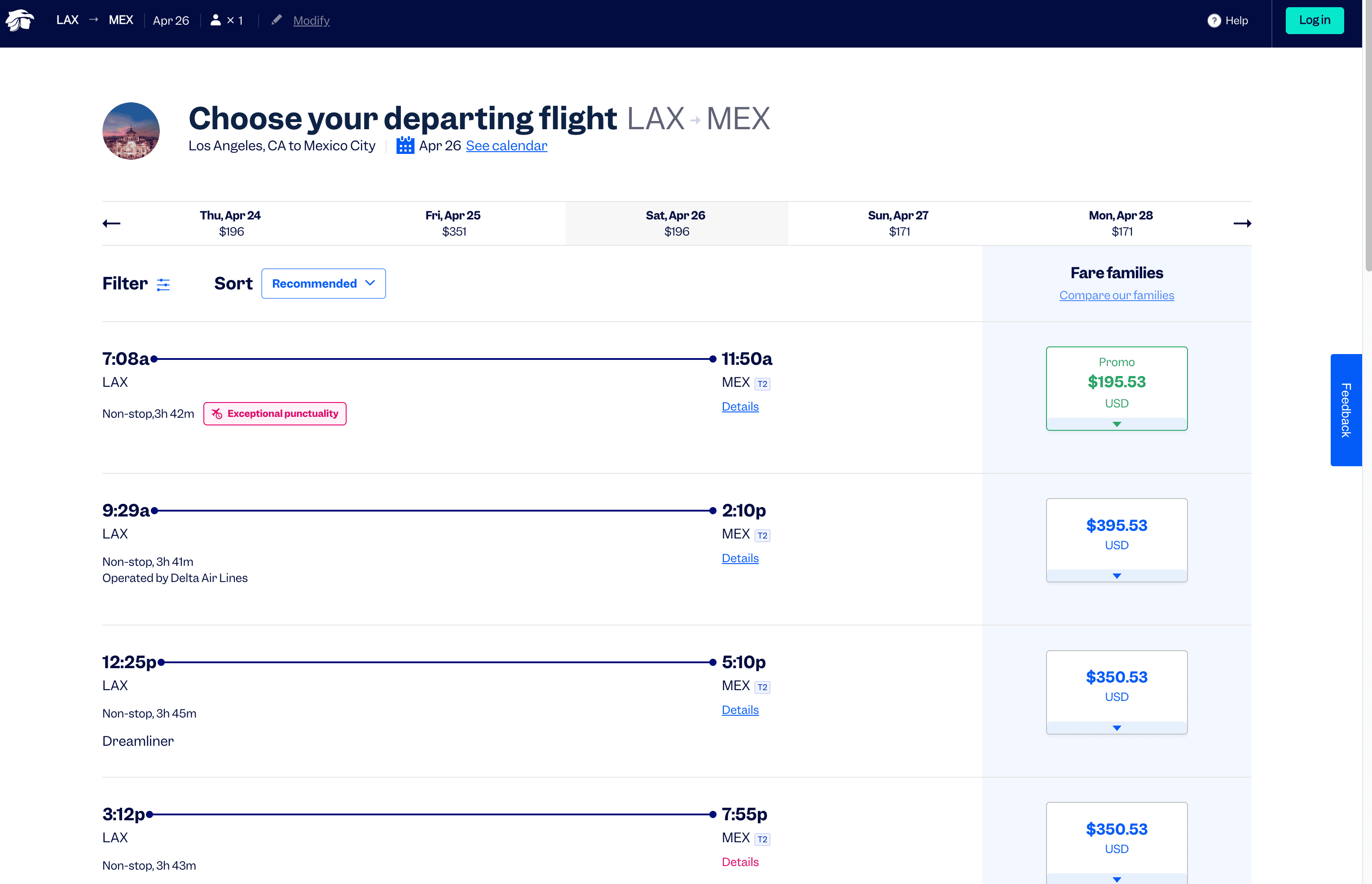1372x884 pixels.
Task: Select the Thu, Apr 24 date tab
Action: click(x=230, y=223)
